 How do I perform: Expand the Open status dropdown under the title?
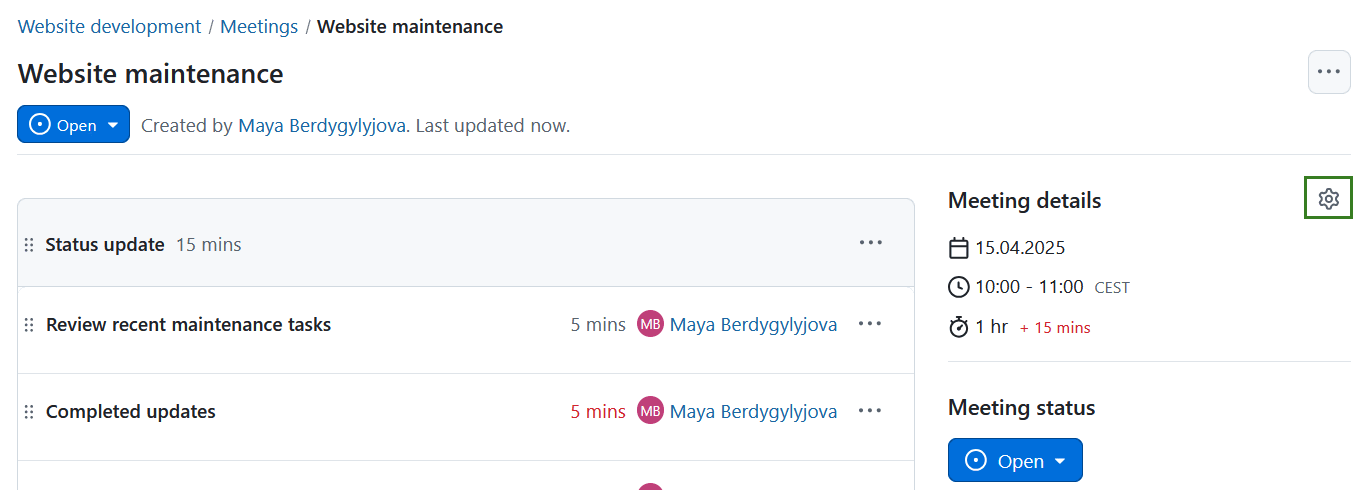(x=73, y=125)
